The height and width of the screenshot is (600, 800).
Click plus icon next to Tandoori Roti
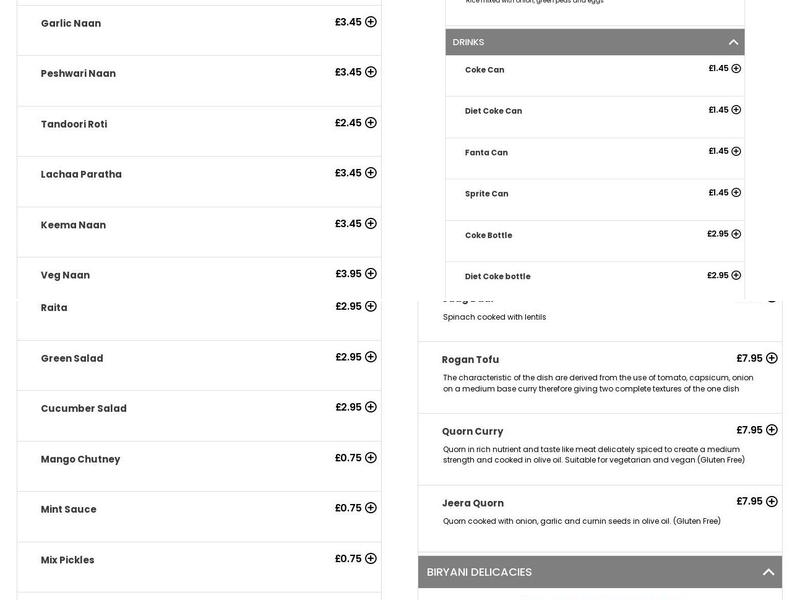(x=371, y=123)
